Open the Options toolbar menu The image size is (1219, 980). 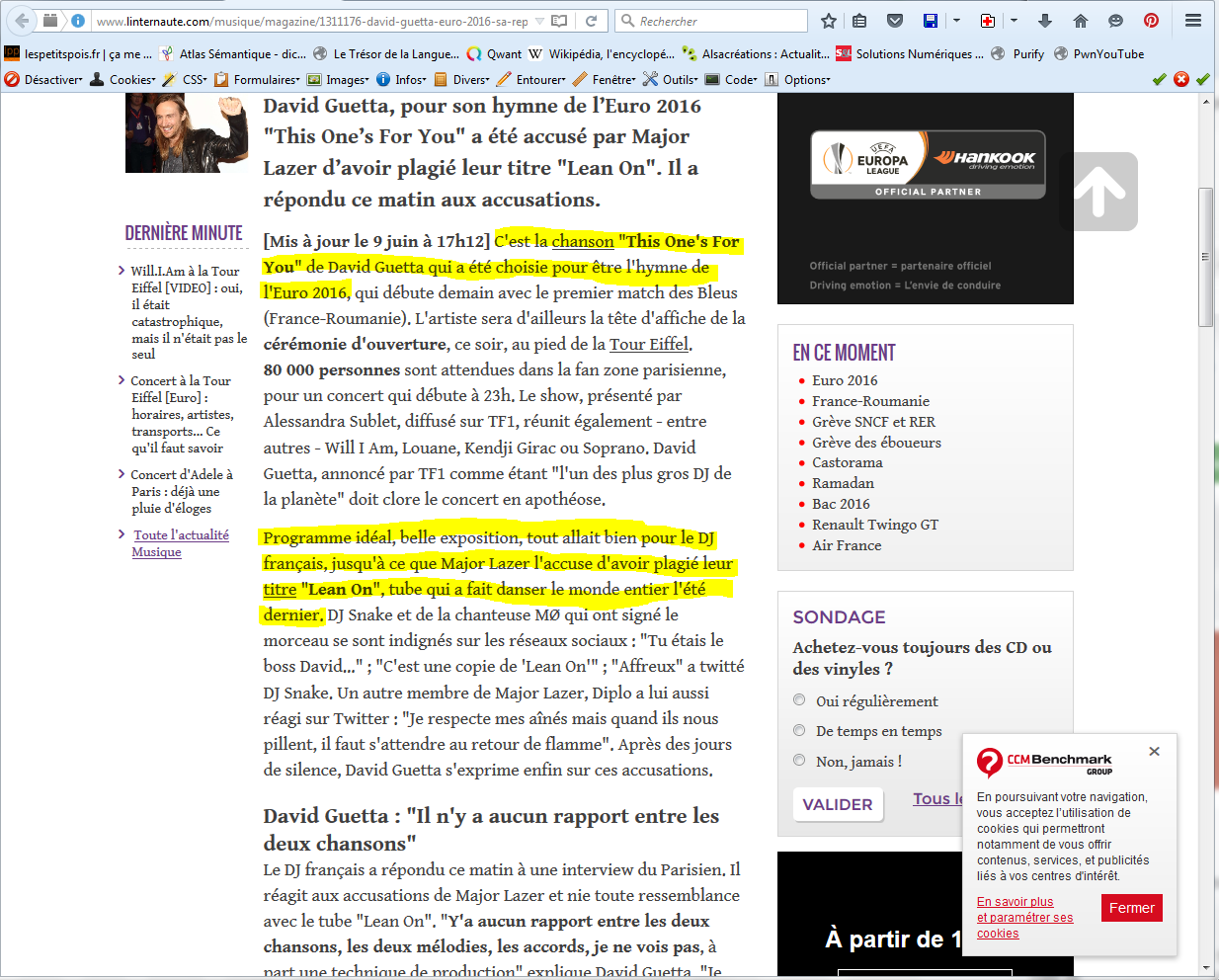click(x=797, y=79)
